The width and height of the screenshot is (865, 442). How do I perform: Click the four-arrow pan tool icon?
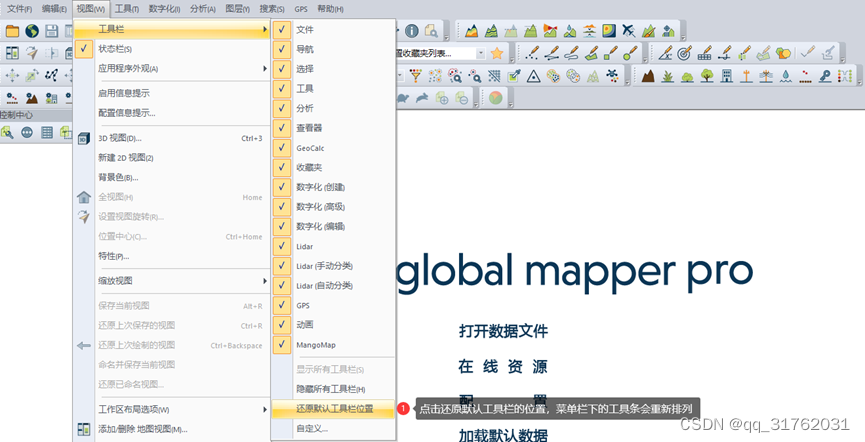point(12,75)
